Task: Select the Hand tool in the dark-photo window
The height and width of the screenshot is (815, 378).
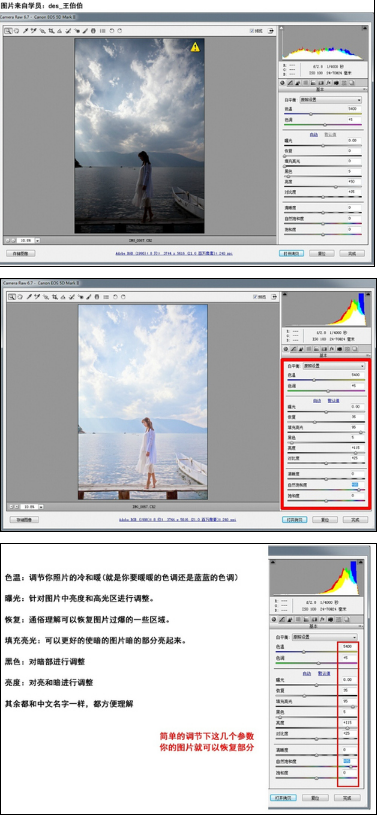Action: tap(17, 31)
